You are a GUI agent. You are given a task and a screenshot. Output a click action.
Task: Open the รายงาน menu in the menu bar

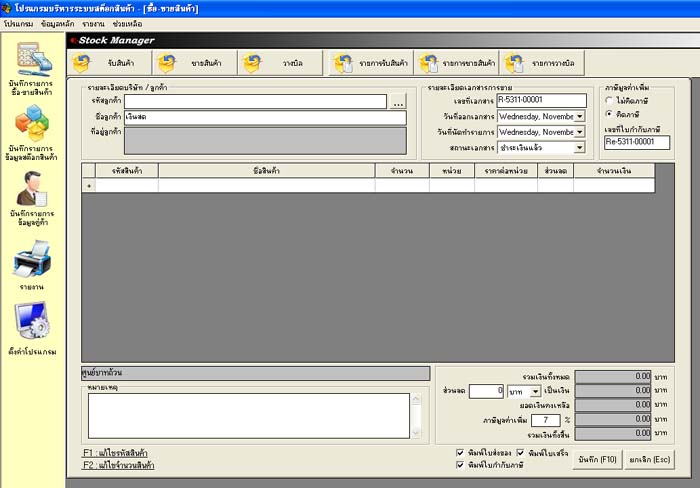click(x=95, y=21)
